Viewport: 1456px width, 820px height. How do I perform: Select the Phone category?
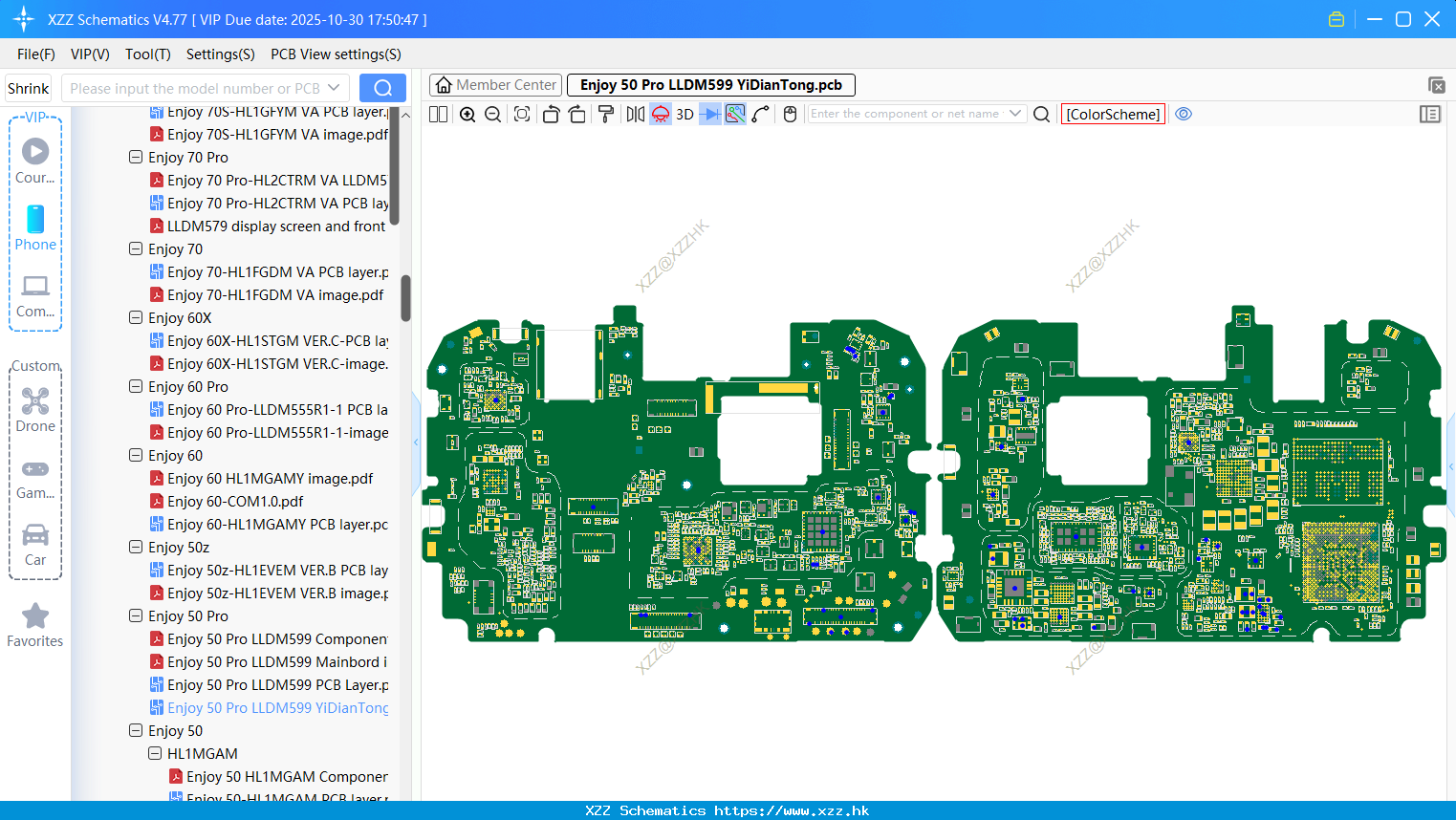coord(35,227)
